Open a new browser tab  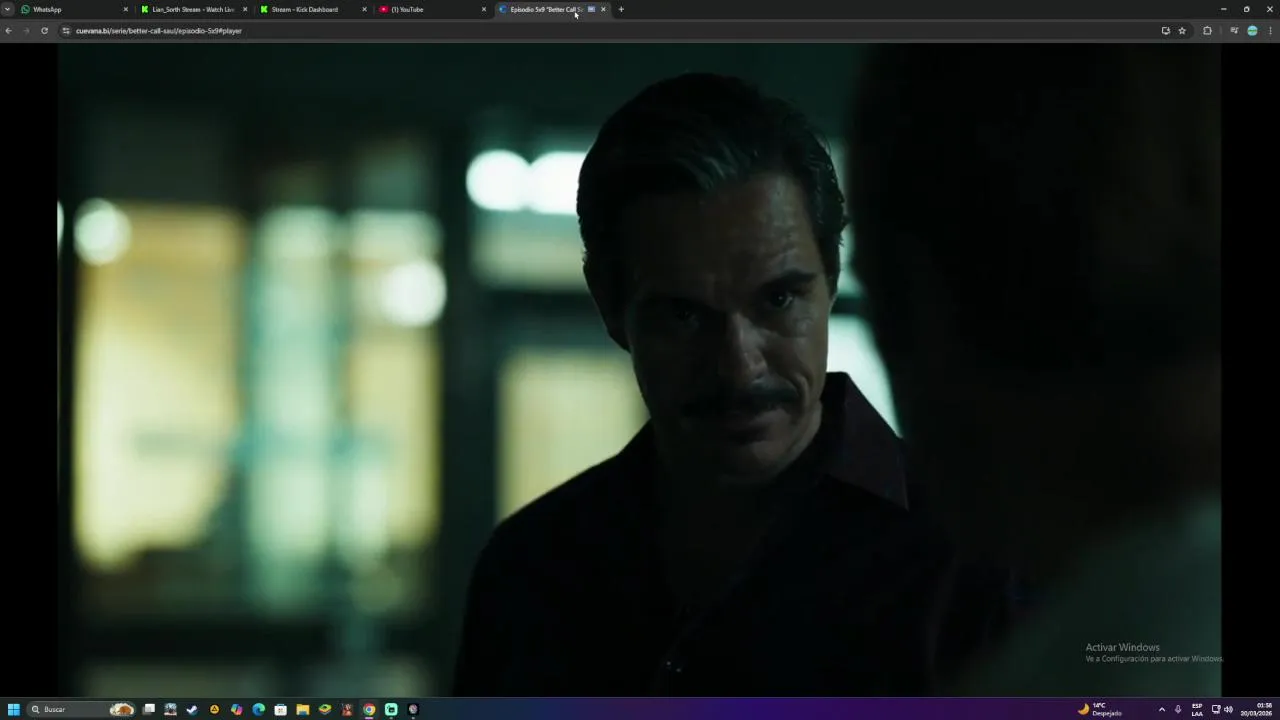[621, 9]
